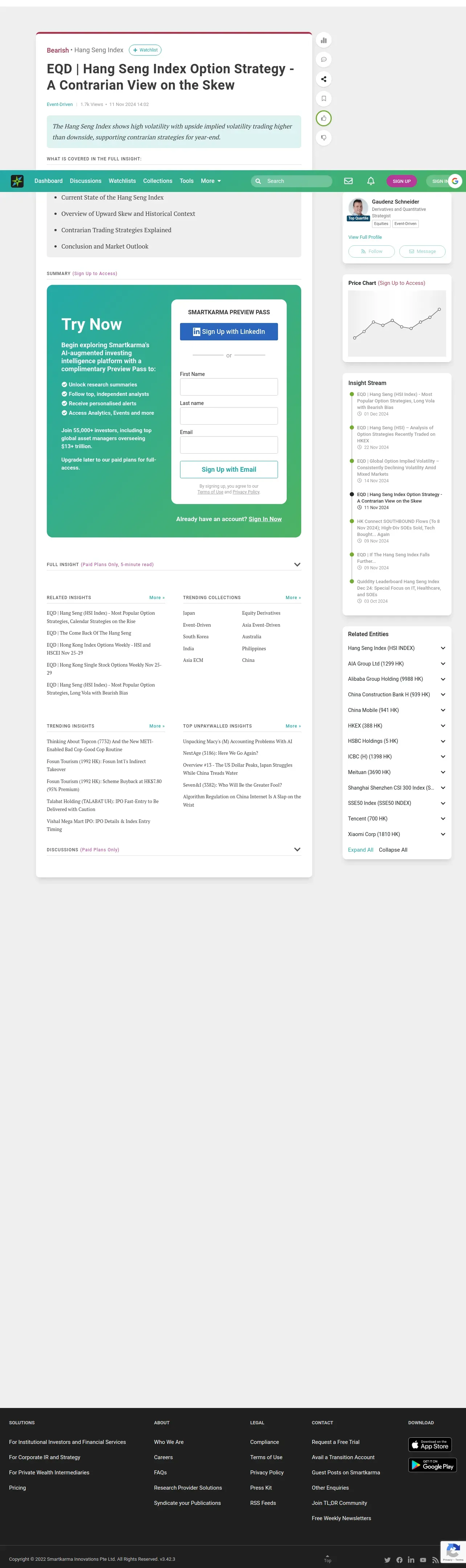Click the Last name input field
The image size is (466, 1568).
point(229,416)
